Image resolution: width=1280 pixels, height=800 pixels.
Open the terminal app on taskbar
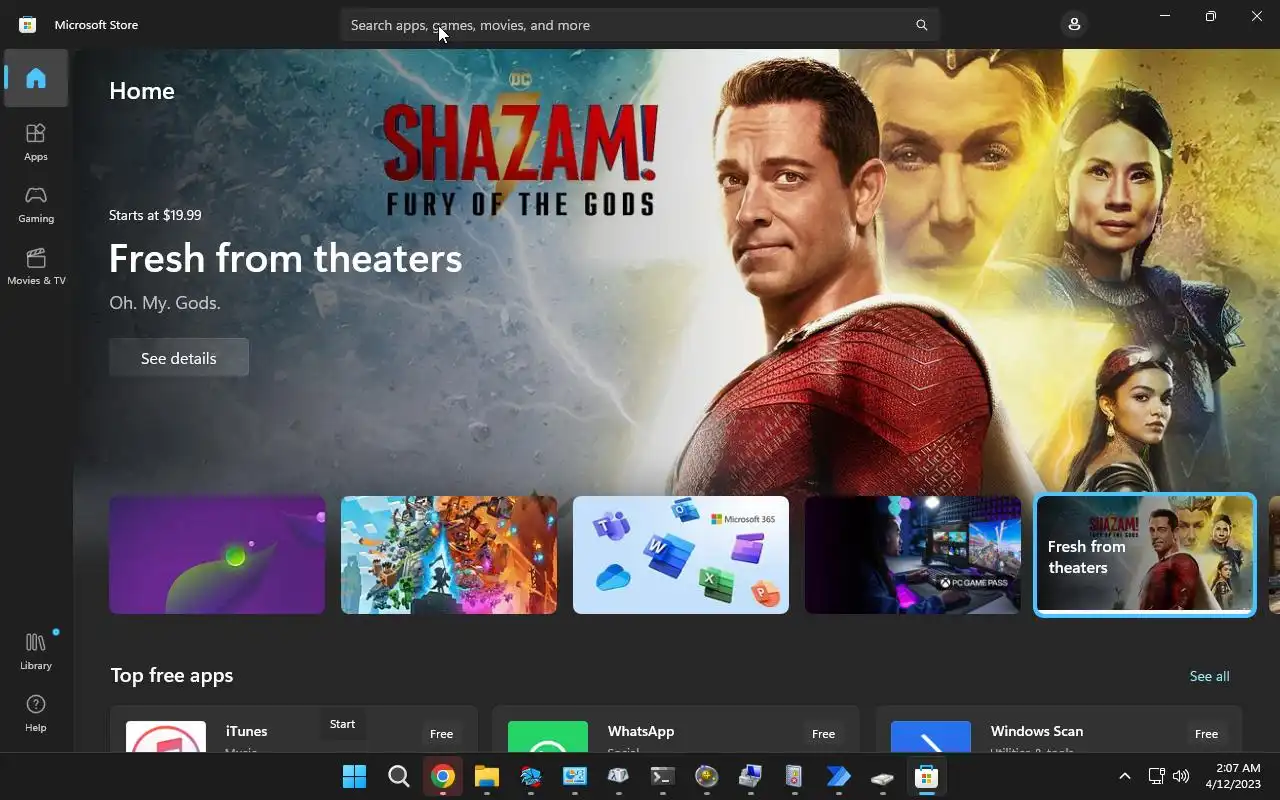pyautogui.click(x=662, y=776)
